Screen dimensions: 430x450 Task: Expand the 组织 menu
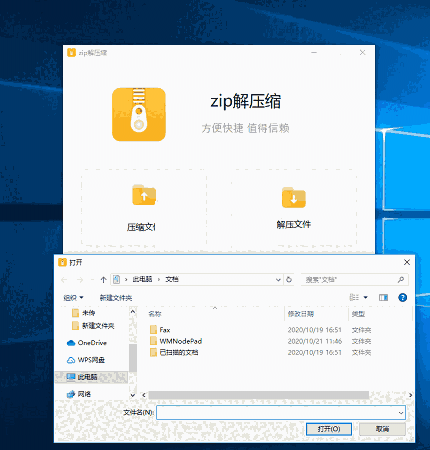click(73, 297)
